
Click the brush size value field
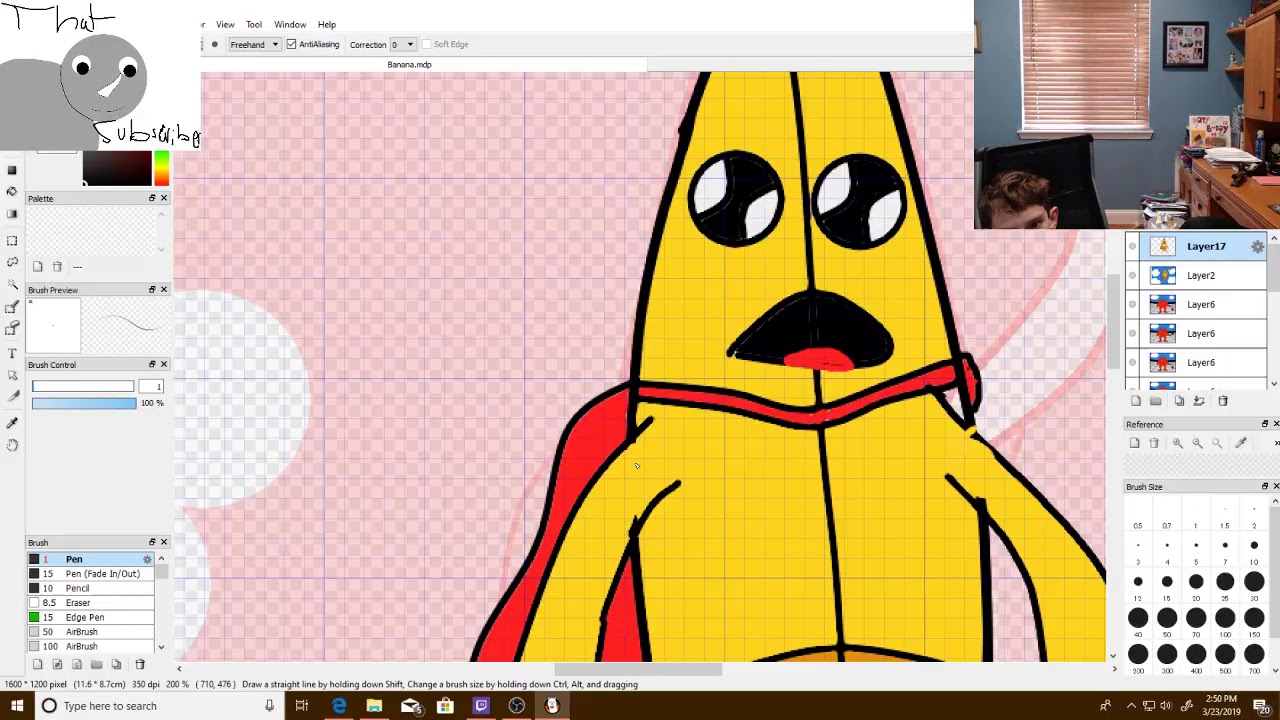(150, 386)
